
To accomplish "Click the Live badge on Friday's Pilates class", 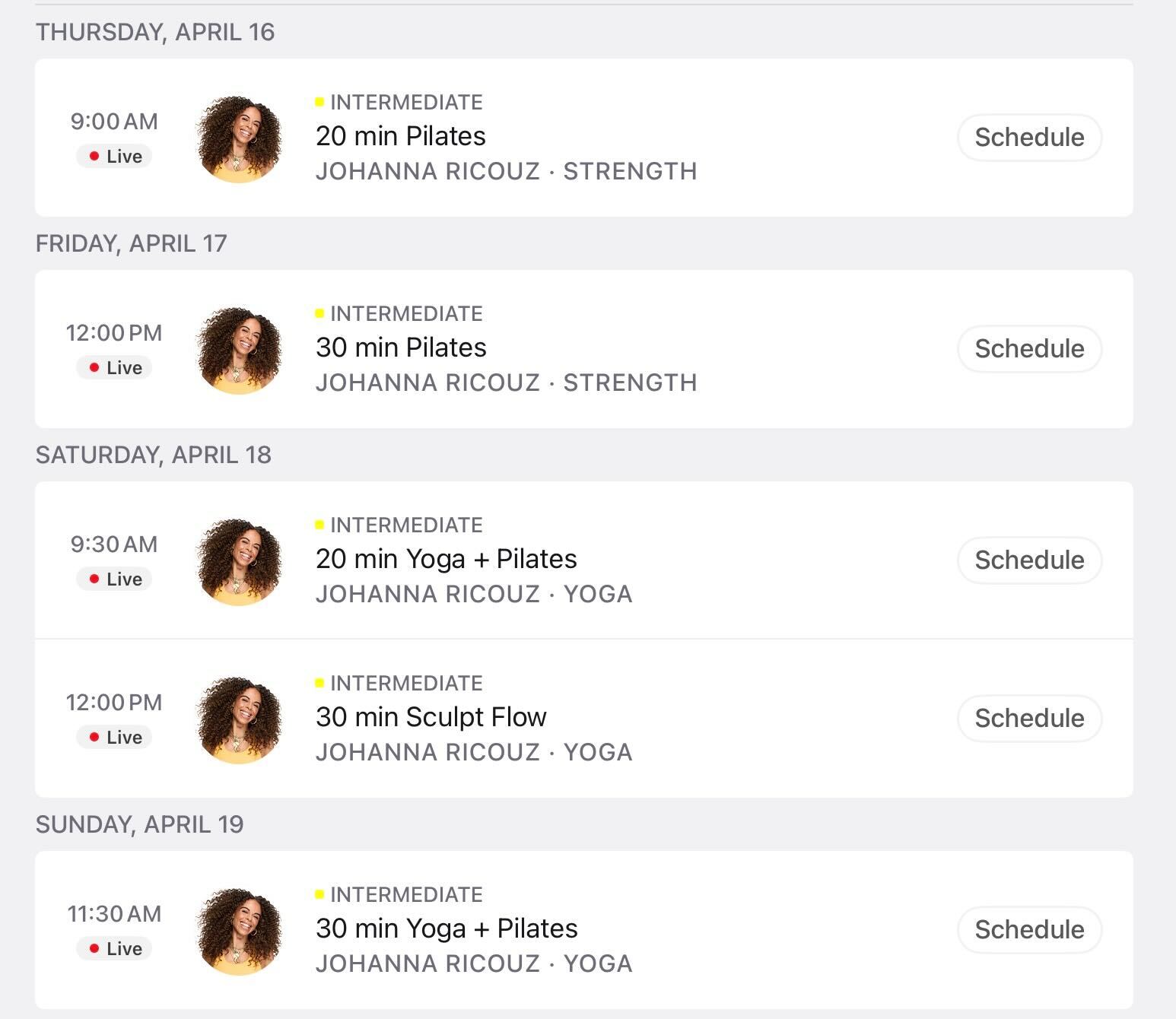I will click(113, 367).
